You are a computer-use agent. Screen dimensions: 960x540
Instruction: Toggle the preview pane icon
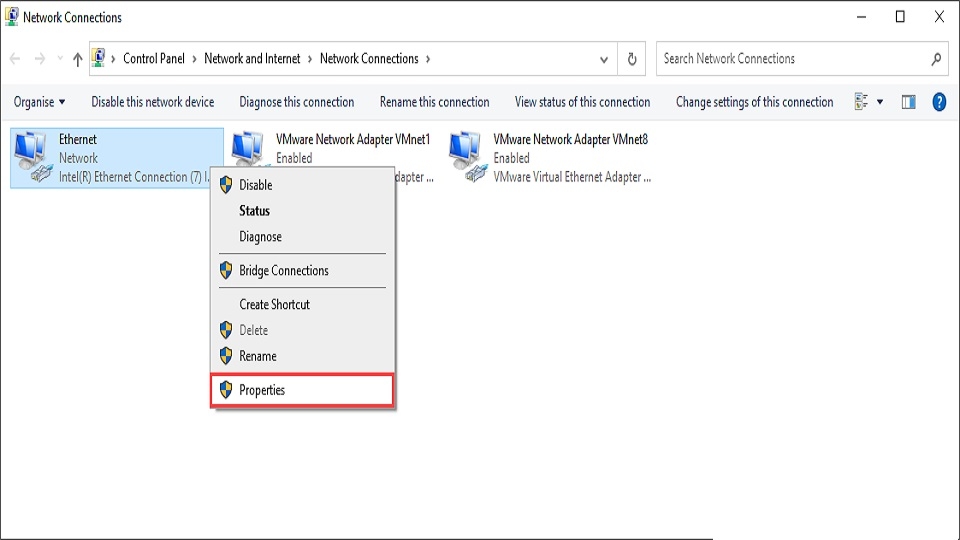tap(909, 102)
